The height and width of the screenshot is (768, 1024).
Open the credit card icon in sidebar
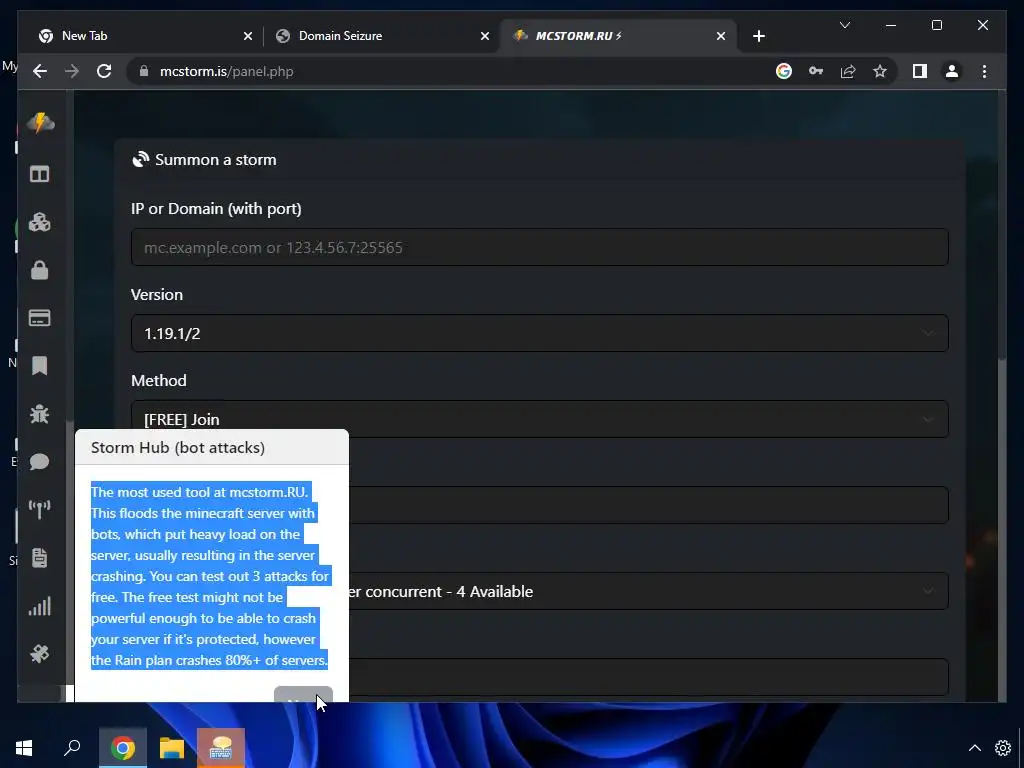tap(39, 318)
